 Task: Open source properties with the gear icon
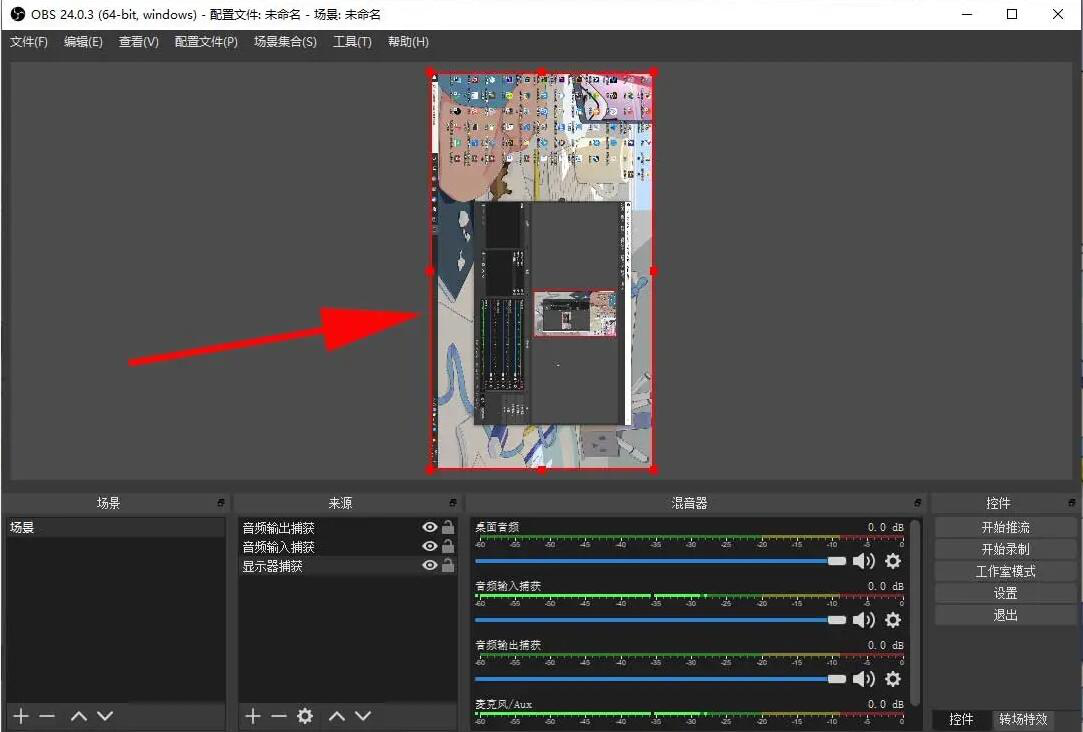point(305,716)
